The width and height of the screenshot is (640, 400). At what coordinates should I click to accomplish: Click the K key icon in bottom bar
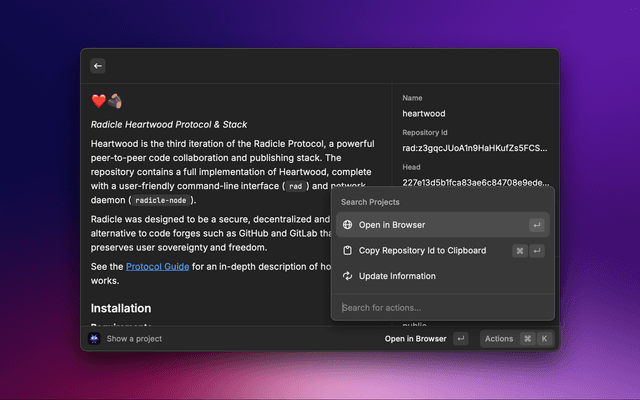coord(544,339)
